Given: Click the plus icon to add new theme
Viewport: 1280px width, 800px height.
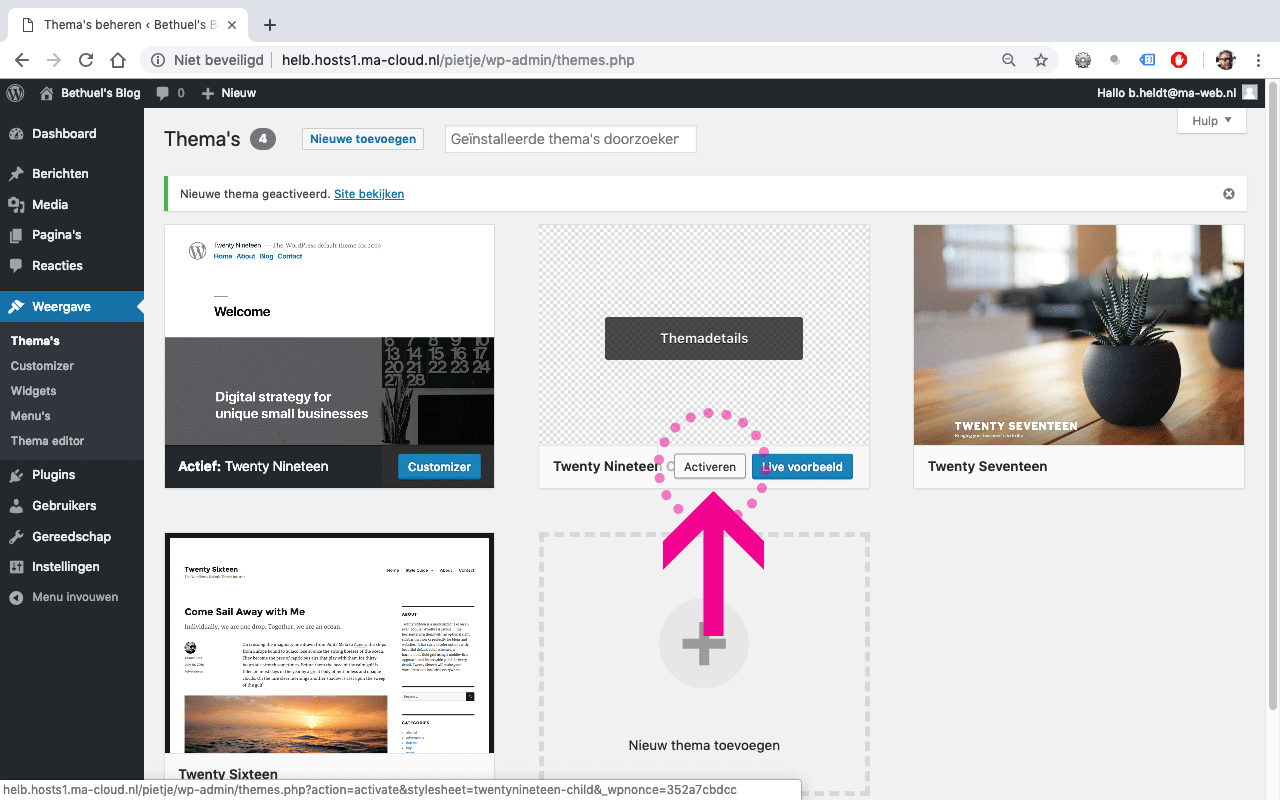Looking at the screenshot, I should point(704,643).
